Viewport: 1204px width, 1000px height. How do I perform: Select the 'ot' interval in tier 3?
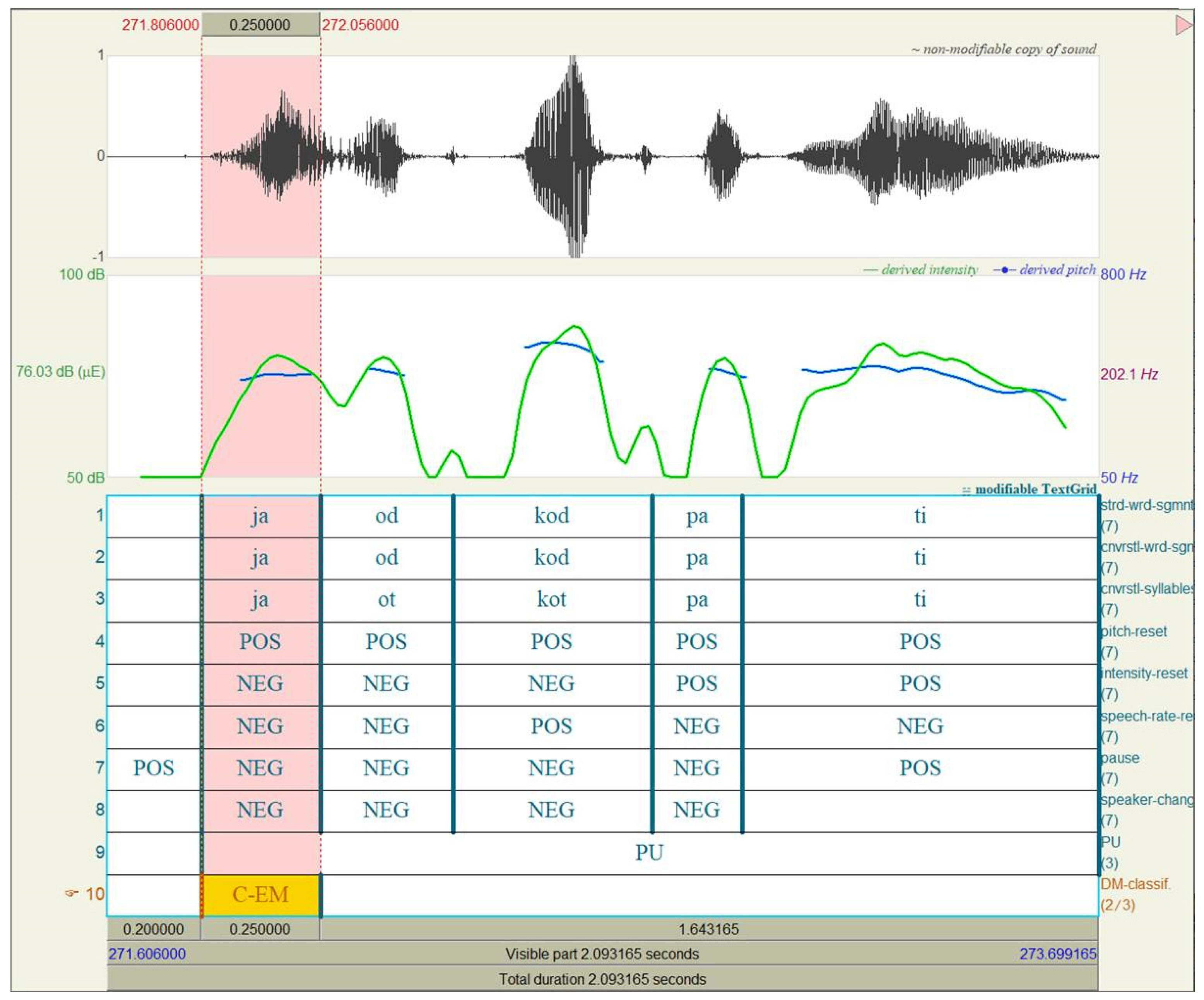387,599
